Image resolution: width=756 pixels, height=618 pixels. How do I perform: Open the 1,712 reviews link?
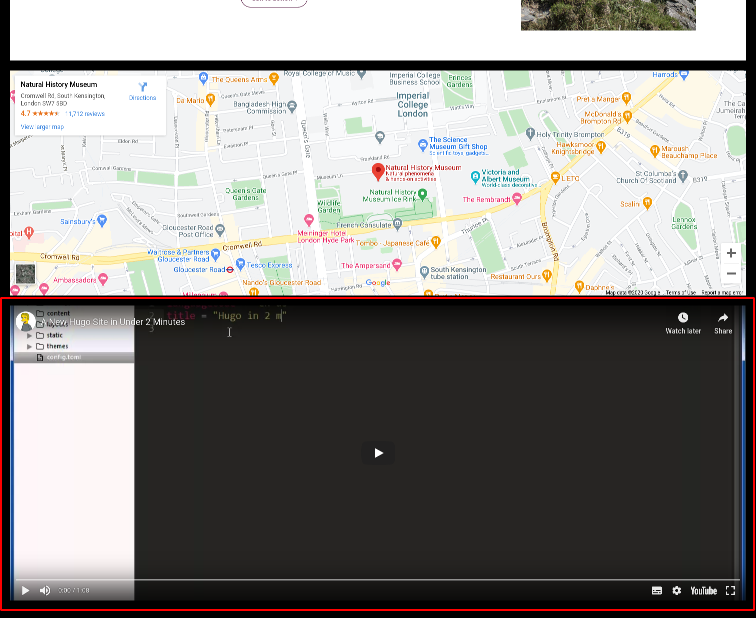pyautogui.click(x=86, y=114)
